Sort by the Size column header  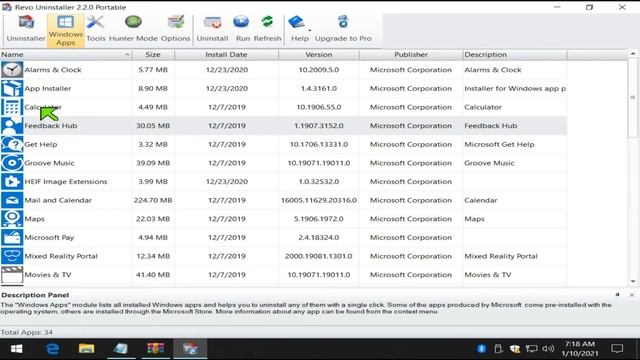click(x=153, y=55)
